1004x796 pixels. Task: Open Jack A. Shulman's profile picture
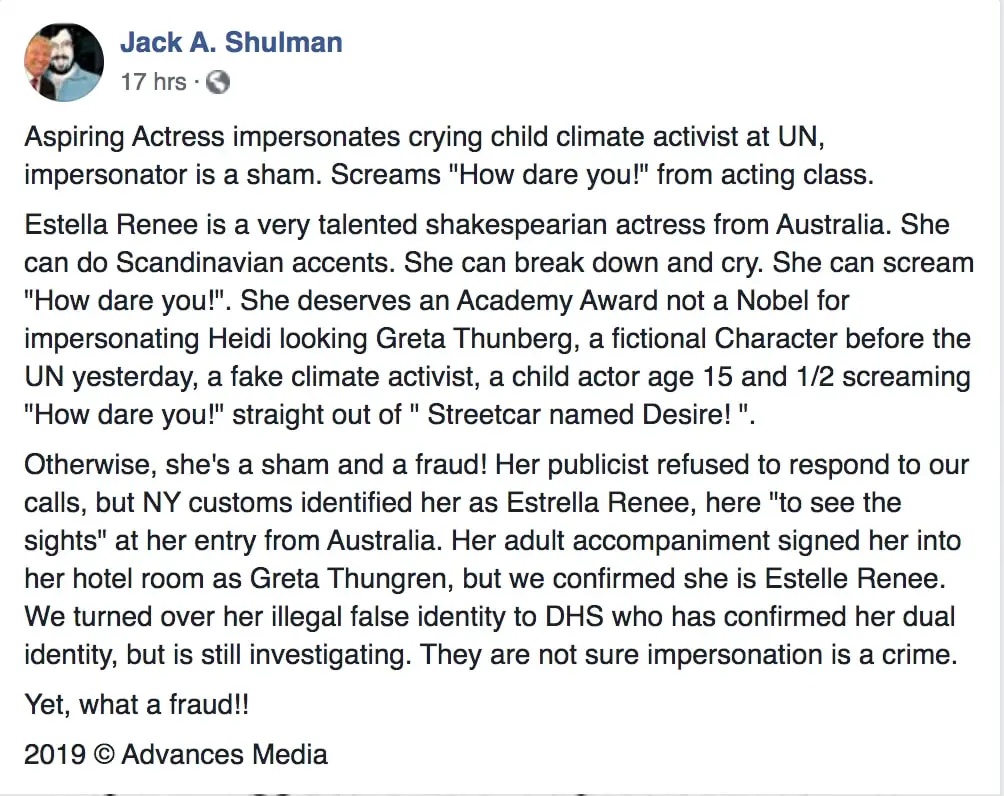[63, 62]
